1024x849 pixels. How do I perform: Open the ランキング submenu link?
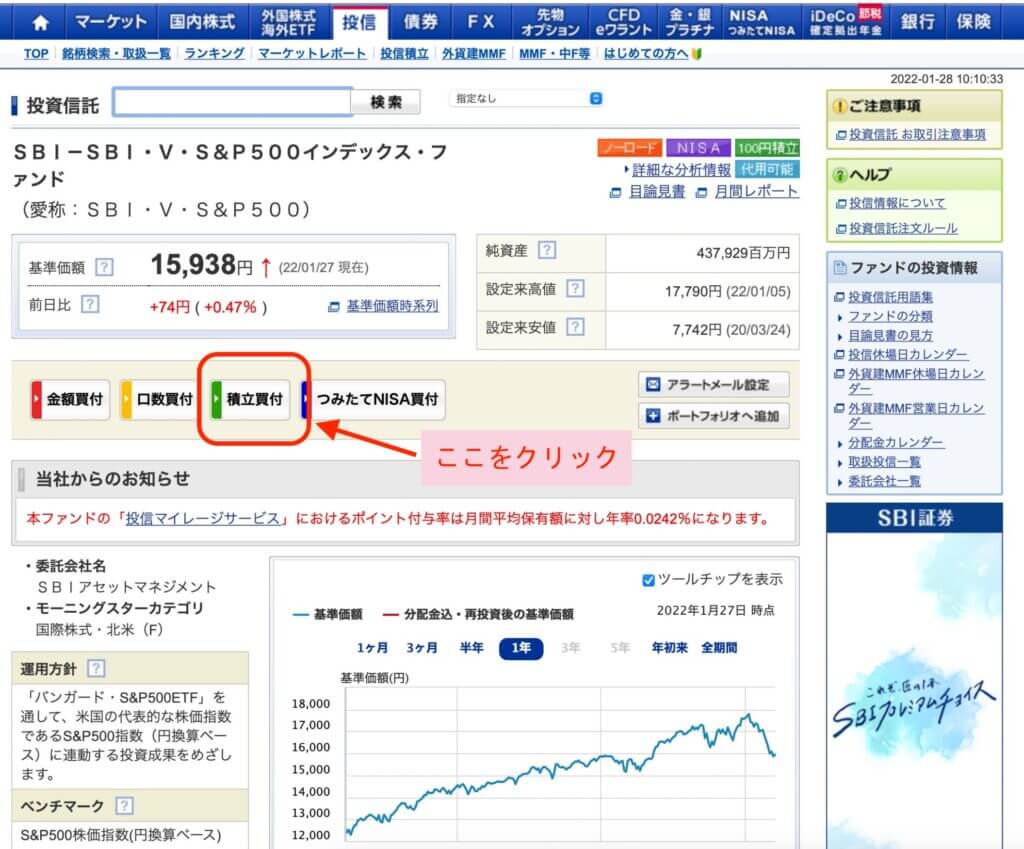[214, 54]
